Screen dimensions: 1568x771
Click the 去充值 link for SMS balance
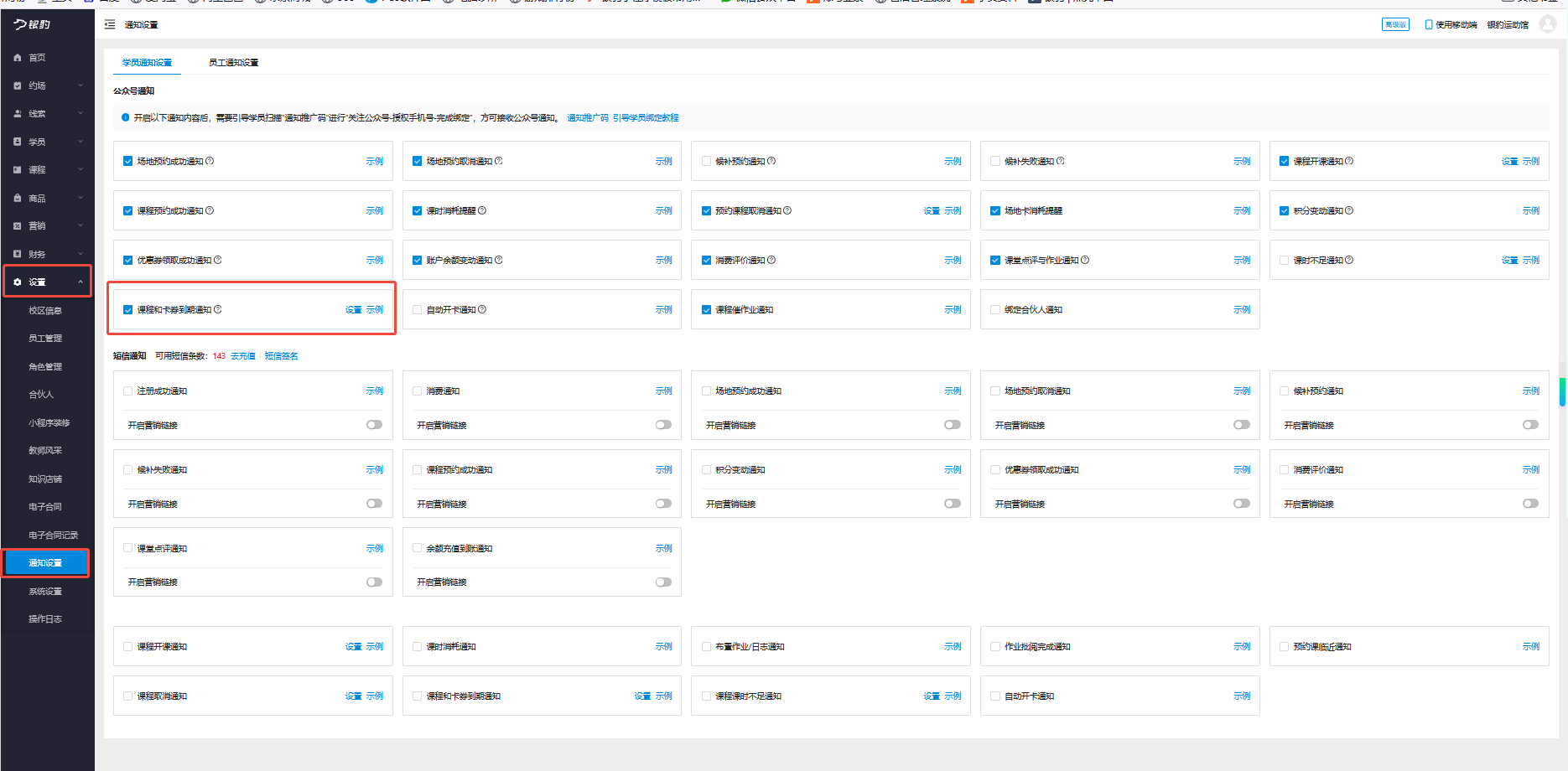(x=243, y=356)
